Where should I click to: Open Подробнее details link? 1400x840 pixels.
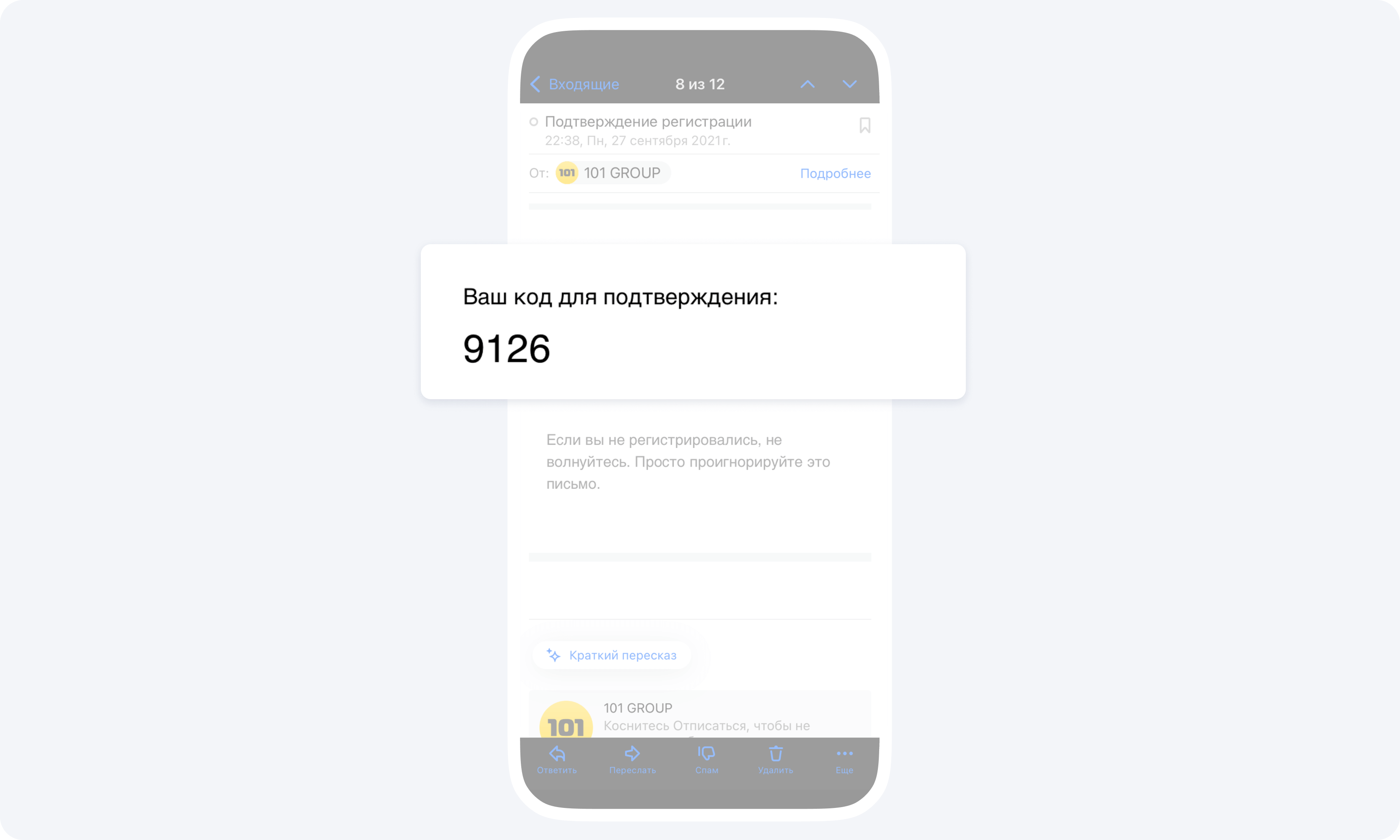click(x=834, y=173)
